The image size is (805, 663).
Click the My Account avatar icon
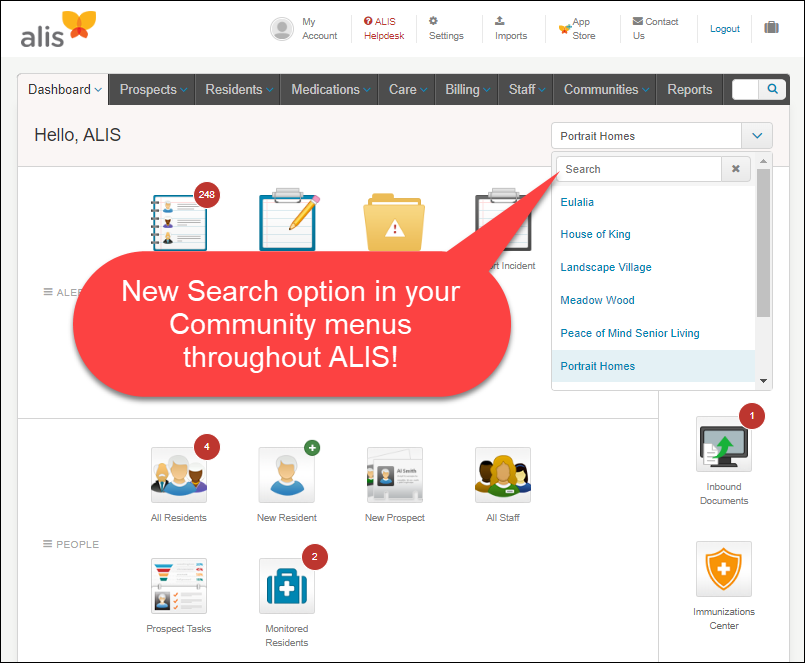click(x=282, y=29)
